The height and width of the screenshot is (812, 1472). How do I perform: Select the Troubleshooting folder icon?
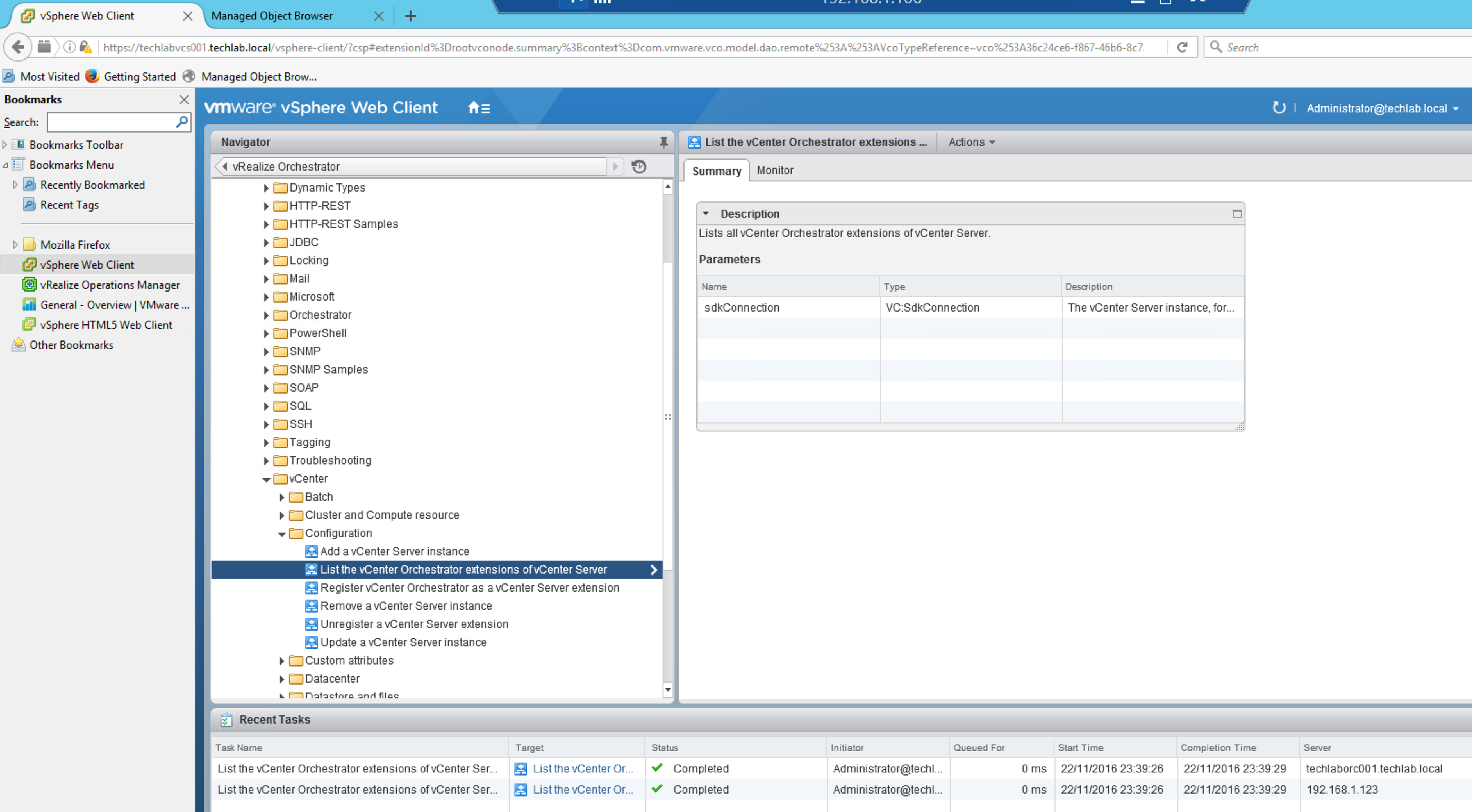(281, 461)
